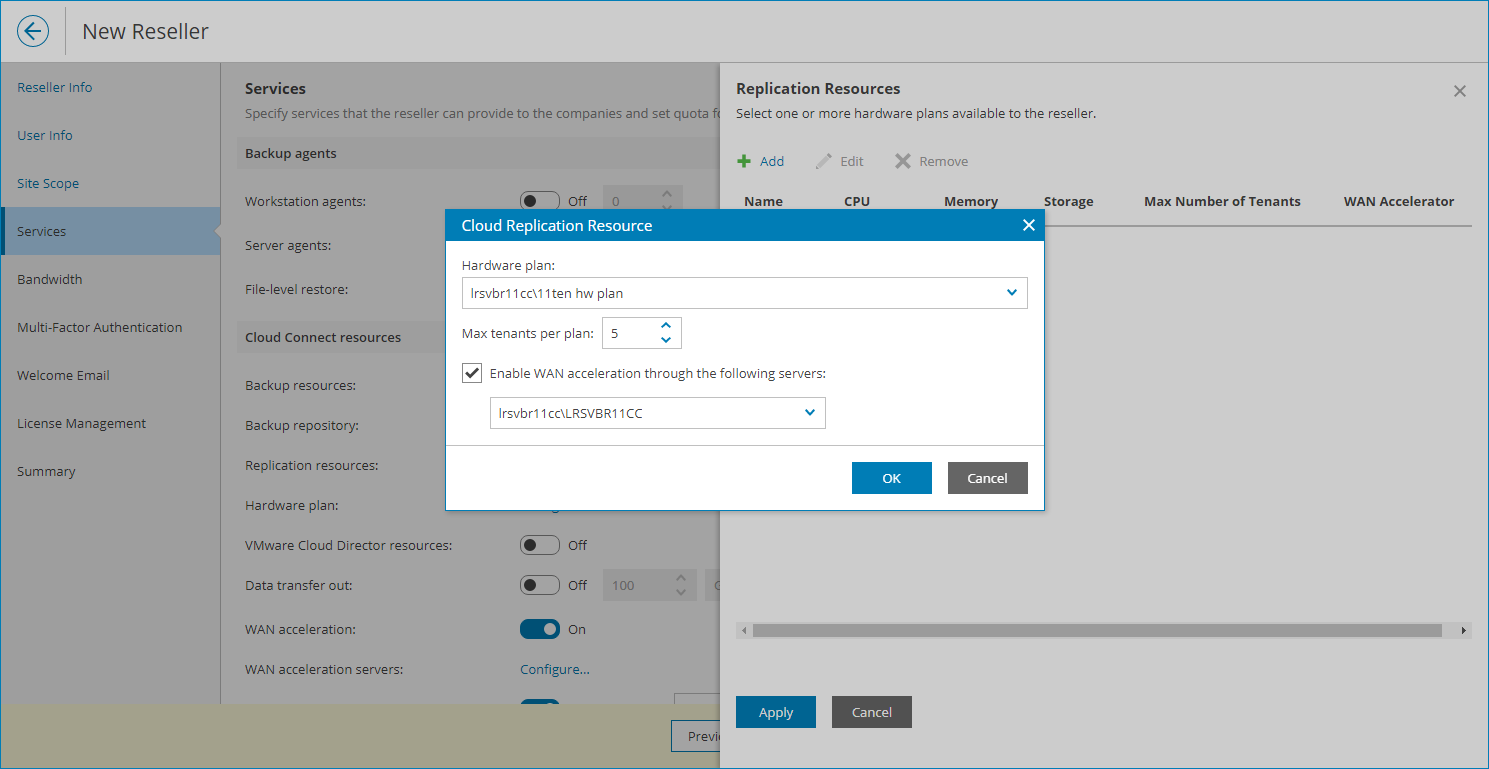Screen dimensions: 1489x769
Task: Cancel the Cloud Replication Resource dialog
Action: pyautogui.click(x=988, y=478)
